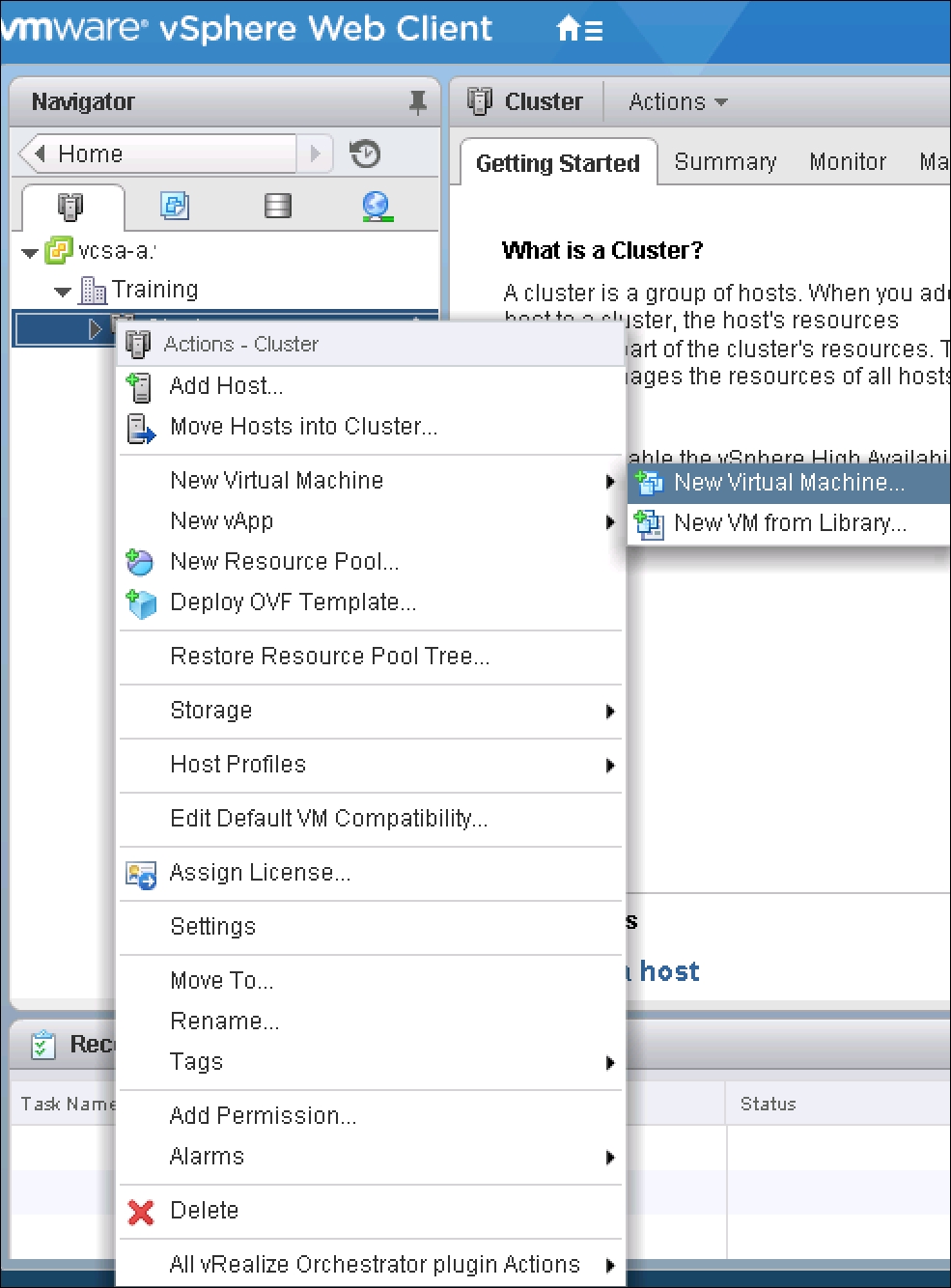Switch to Networking inventory tab
This screenshot has width=951, height=1288.
tap(377, 206)
